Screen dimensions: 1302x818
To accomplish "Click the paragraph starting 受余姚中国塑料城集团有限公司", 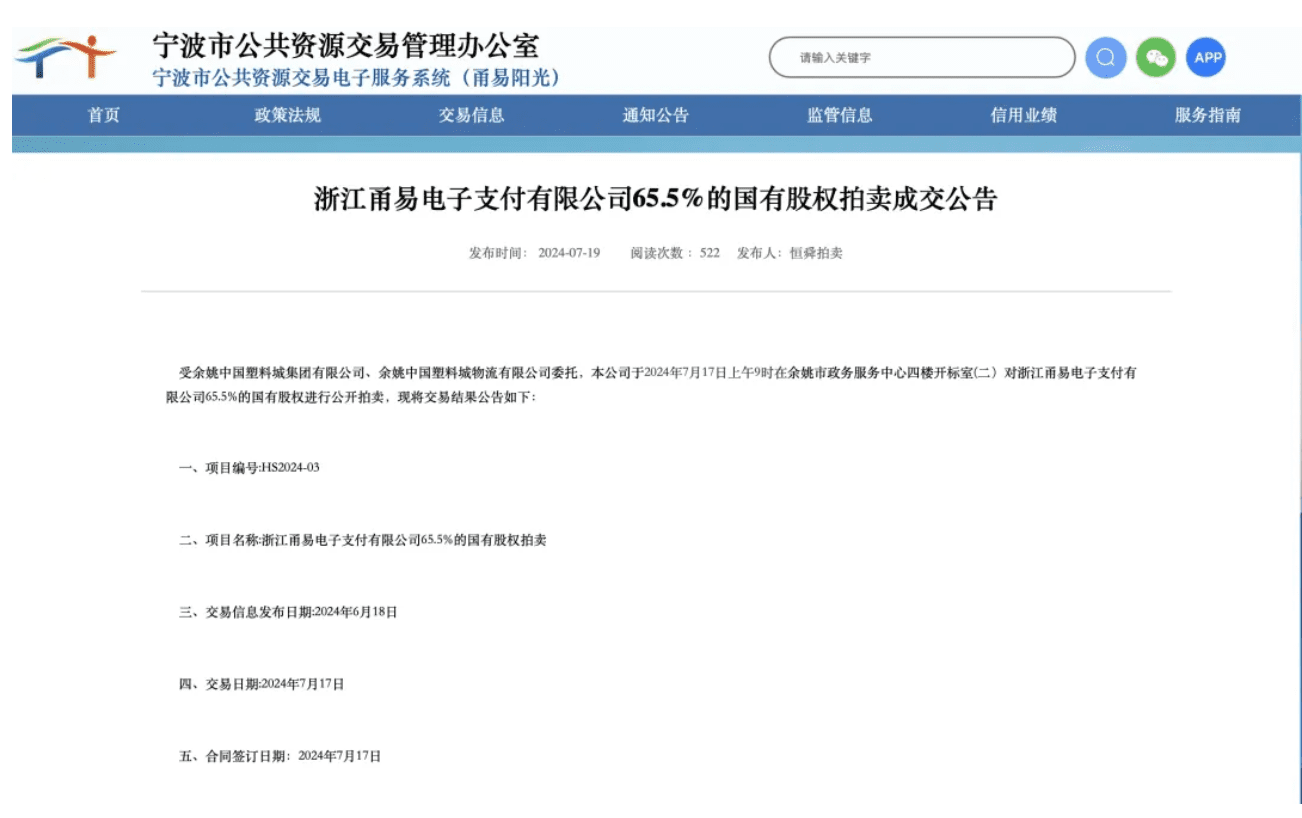I will 652,385.
